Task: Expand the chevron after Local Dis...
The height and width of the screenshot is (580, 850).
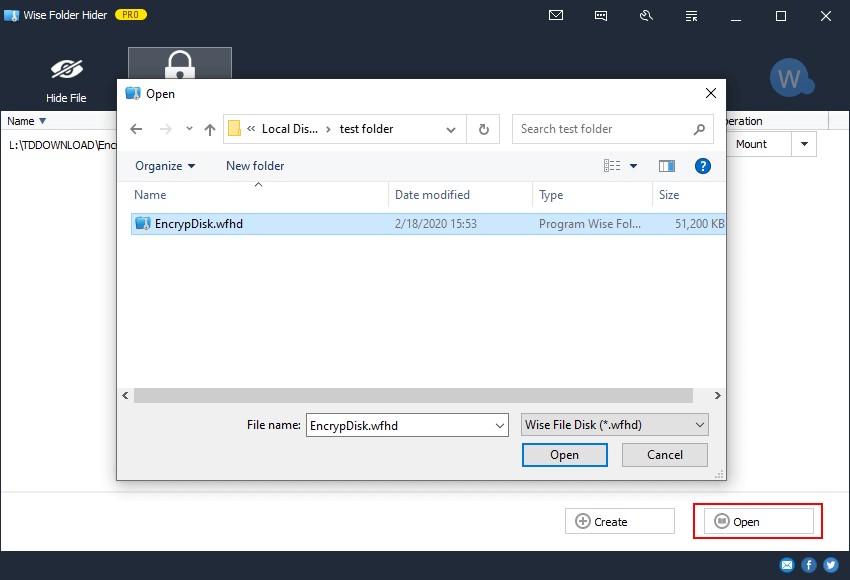Action: (328, 129)
